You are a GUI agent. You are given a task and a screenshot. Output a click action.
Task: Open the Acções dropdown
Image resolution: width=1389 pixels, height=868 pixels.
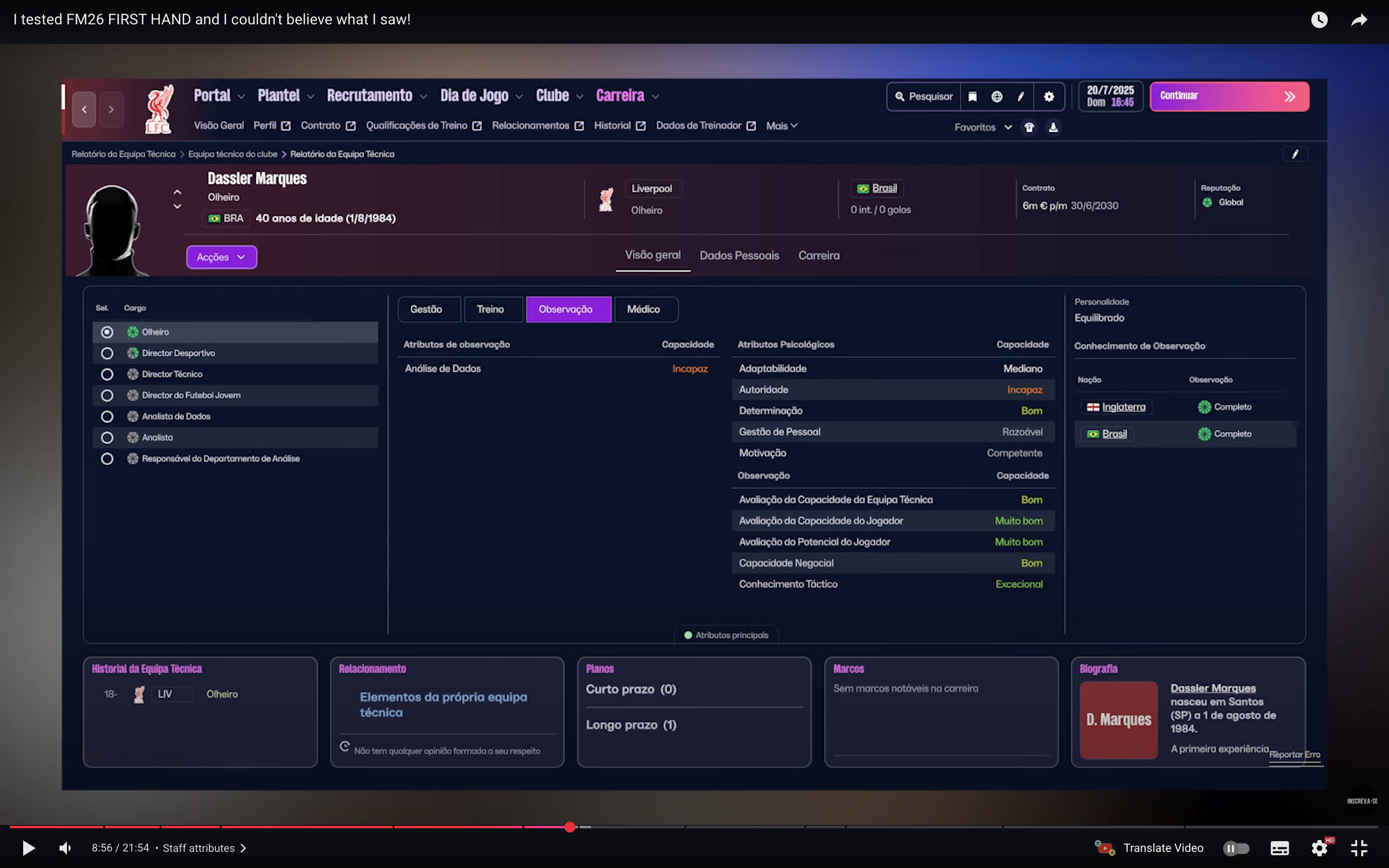tap(221, 257)
